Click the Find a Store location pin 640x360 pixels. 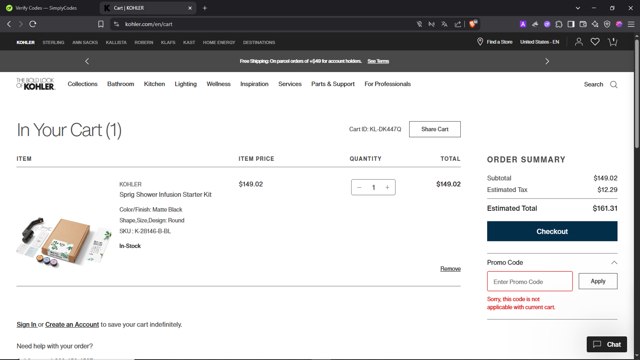pyautogui.click(x=480, y=42)
